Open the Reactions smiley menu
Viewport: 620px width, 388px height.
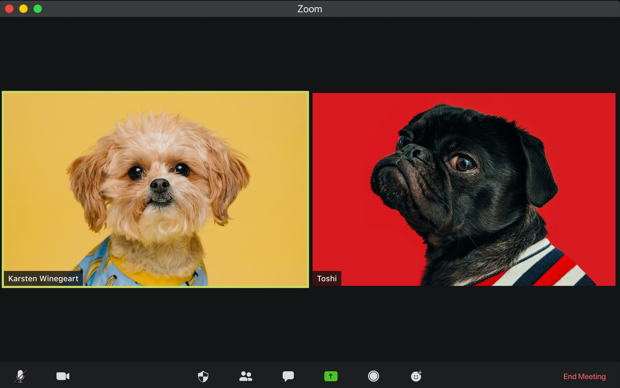(x=416, y=376)
